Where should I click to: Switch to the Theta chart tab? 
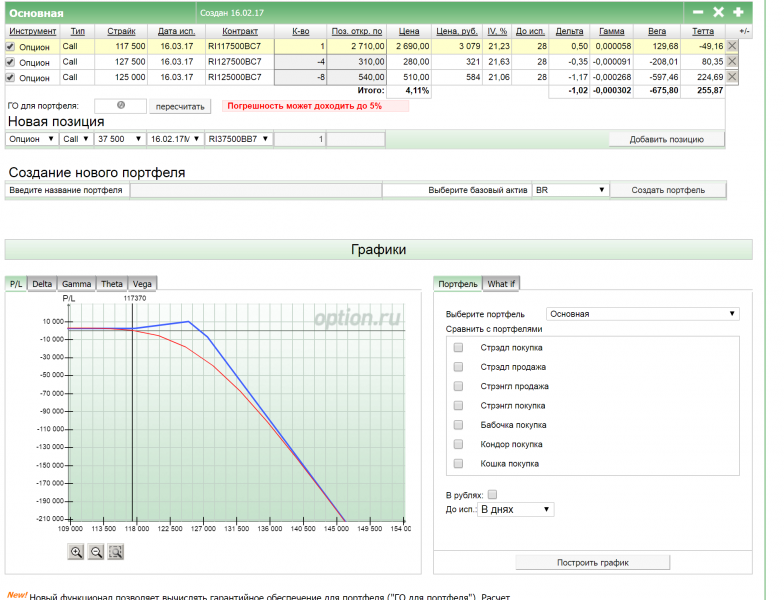coord(112,284)
